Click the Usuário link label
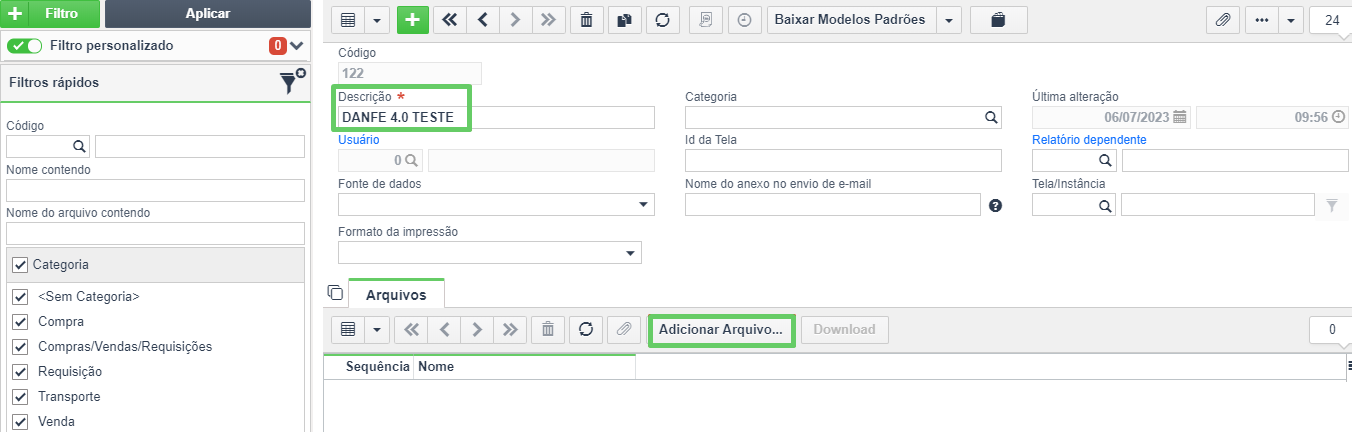 [359, 141]
